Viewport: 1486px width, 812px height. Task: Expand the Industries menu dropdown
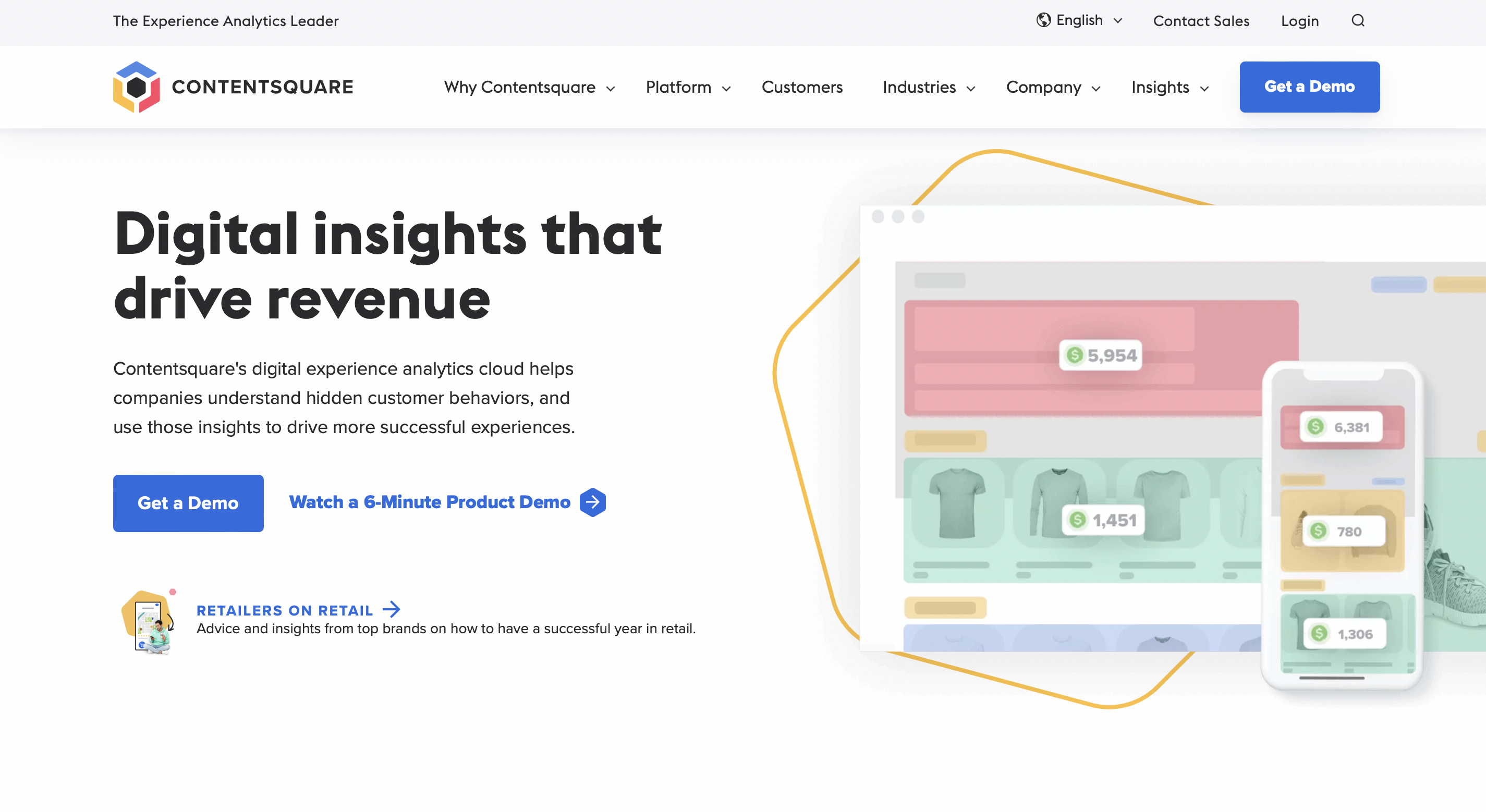pyautogui.click(x=928, y=87)
